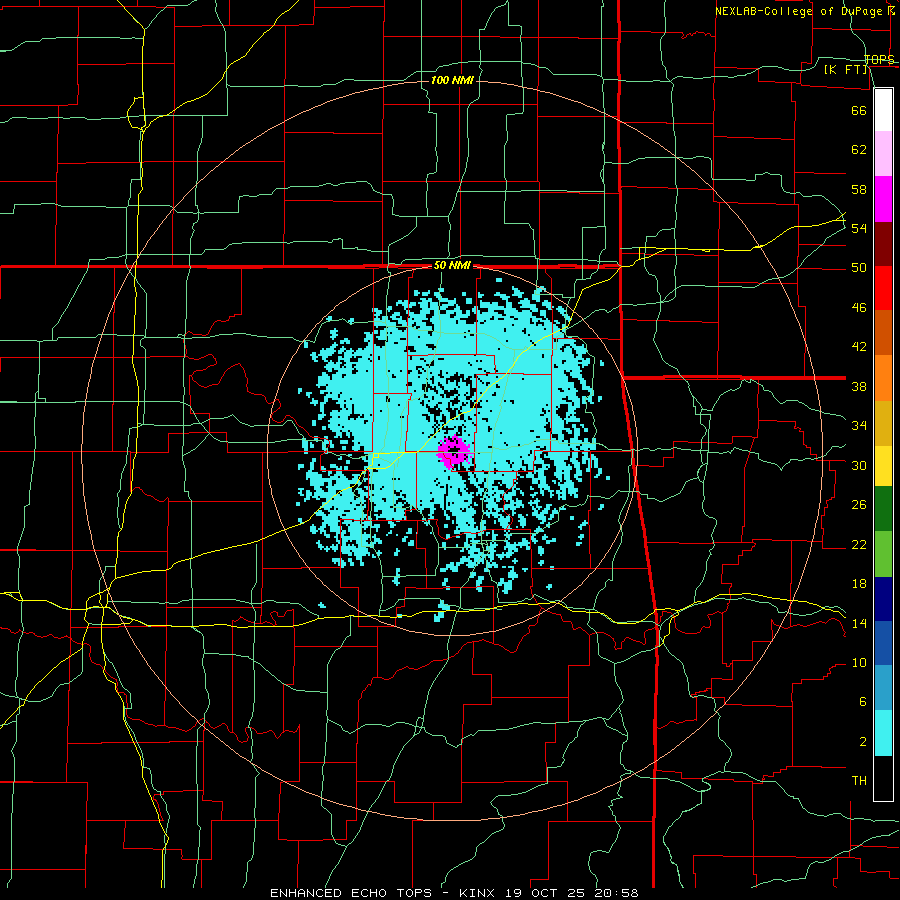Screen dimensions: 900x900
Task: Click the black TH threshold legend block
Action: pyautogui.click(x=883, y=778)
